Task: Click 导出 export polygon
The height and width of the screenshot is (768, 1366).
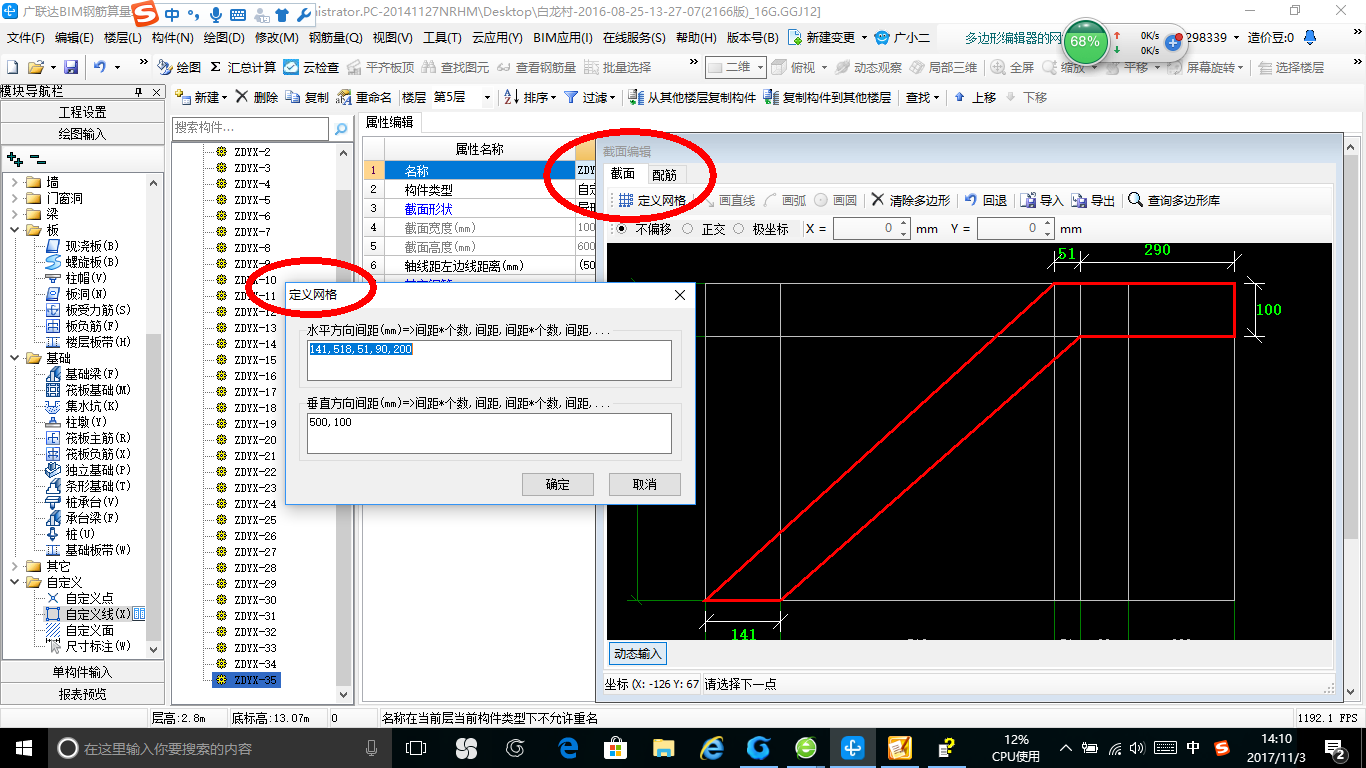Action: [1093, 200]
